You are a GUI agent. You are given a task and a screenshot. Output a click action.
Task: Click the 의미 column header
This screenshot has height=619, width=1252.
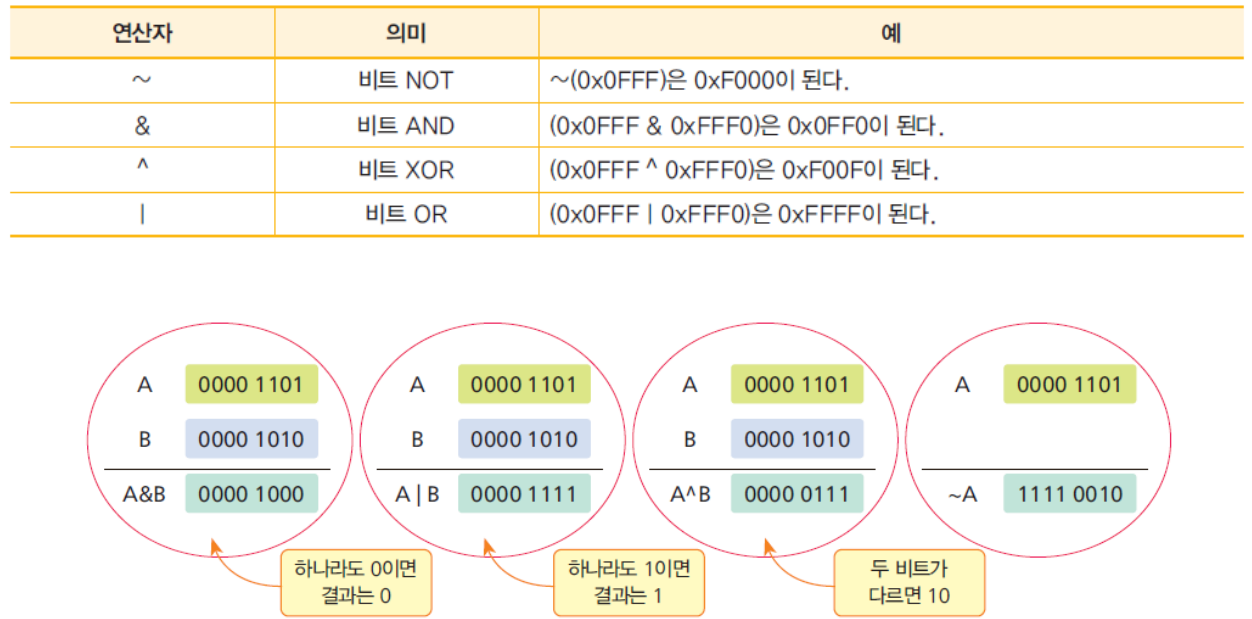(406, 33)
